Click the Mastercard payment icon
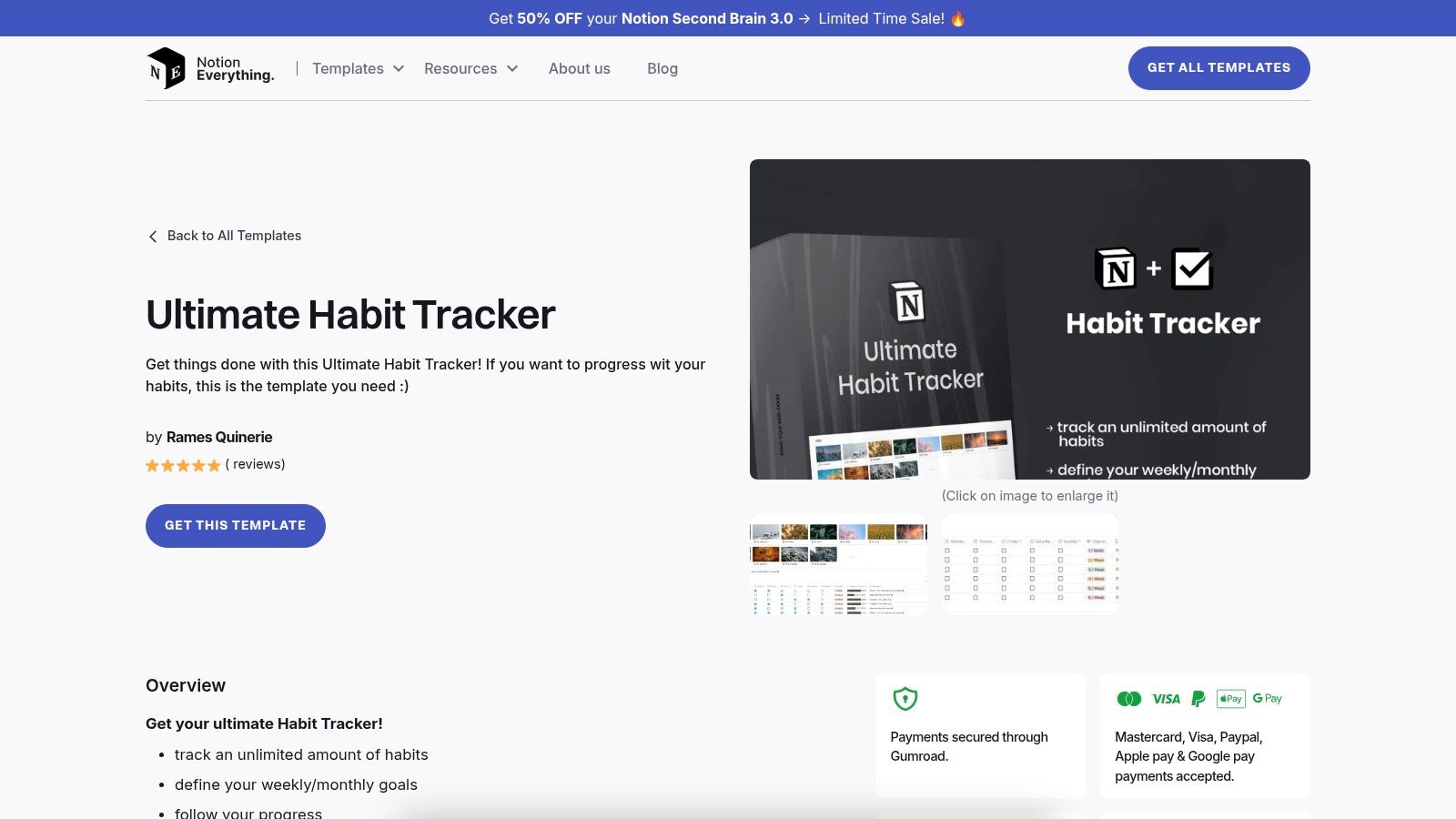Image resolution: width=1456 pixels, height=819 pixels. coord(1129,699)
